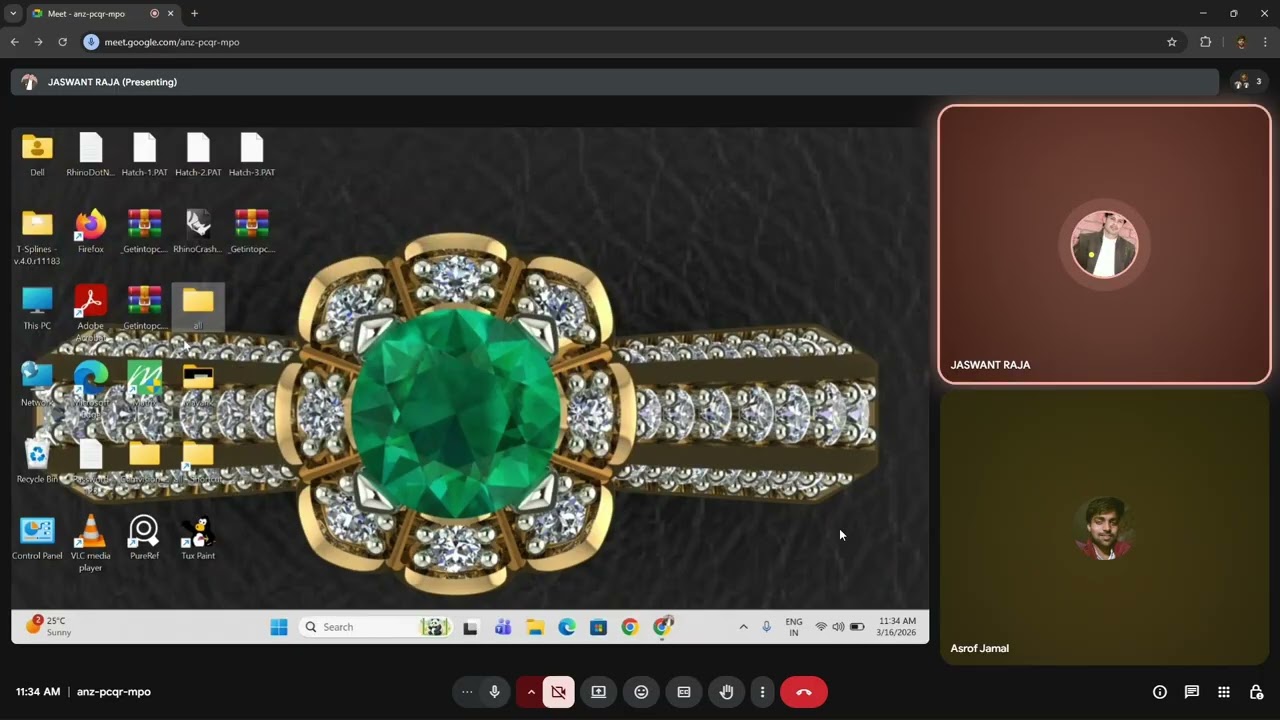Viewport: 1280px width, 720px height.
Task: Click the This PC desktop icon
Action: click(x=37, y=308)
